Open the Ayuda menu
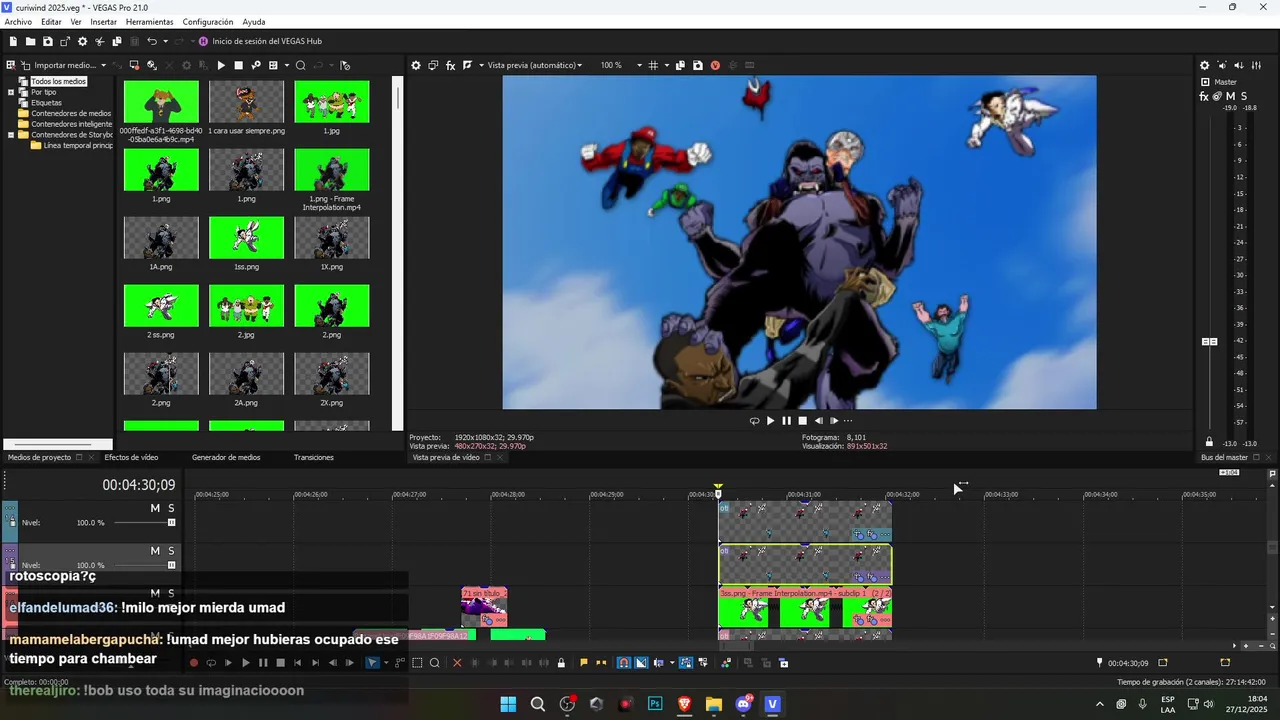 254,22
